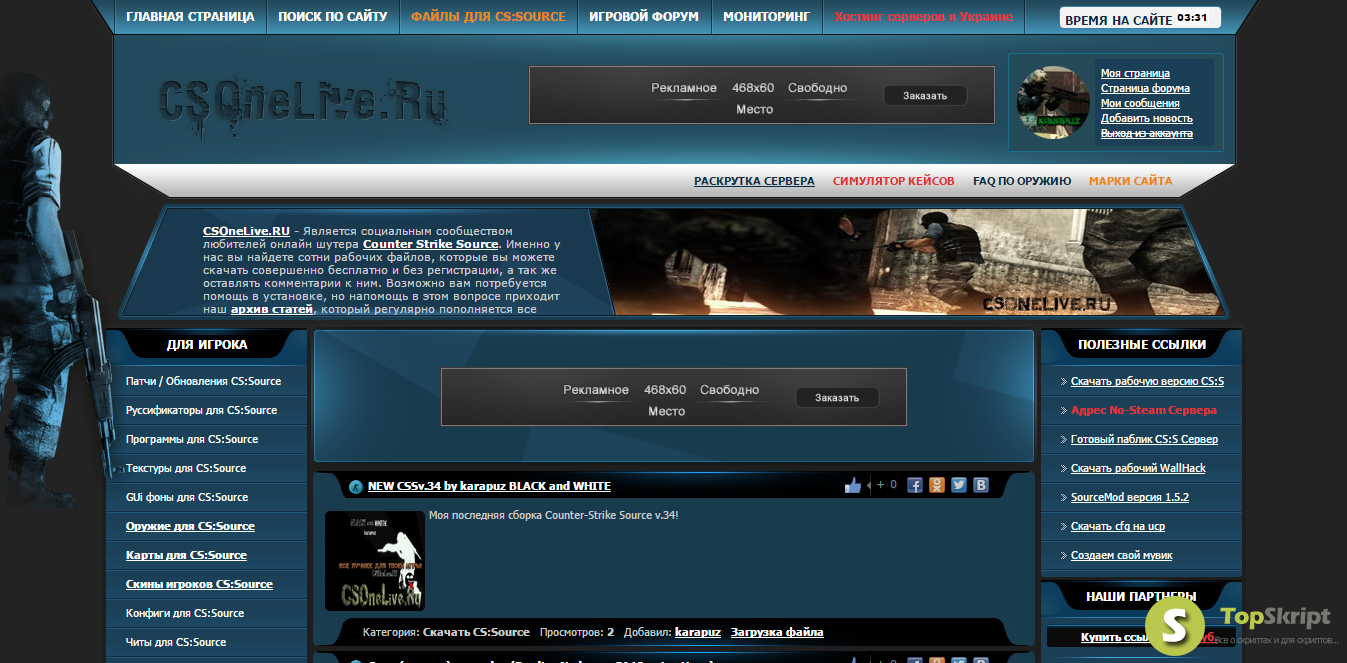Click CSOneLive.RU link in intro text

click(246, 231)
